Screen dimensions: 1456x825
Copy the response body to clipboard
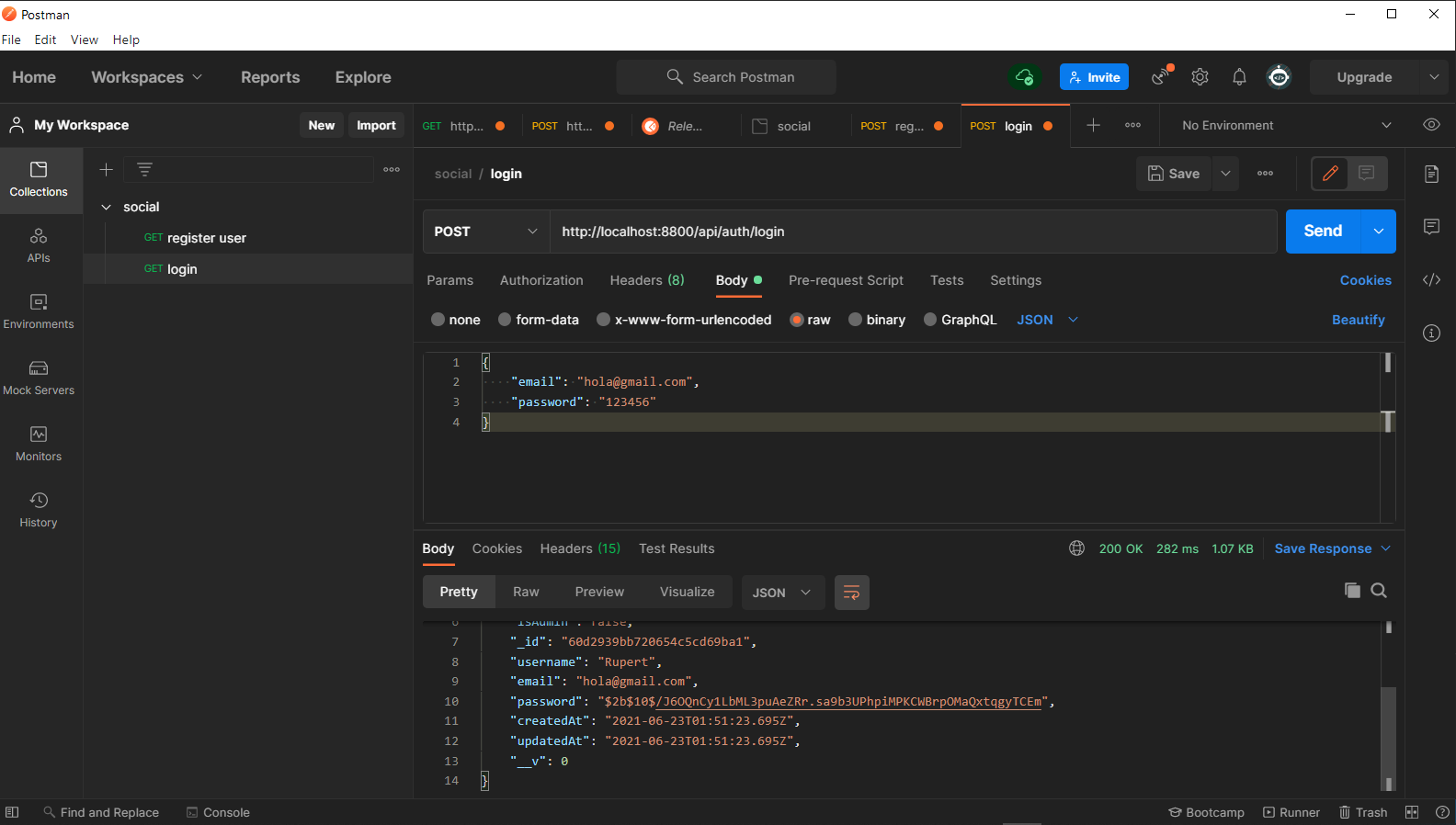[1352, 591]
